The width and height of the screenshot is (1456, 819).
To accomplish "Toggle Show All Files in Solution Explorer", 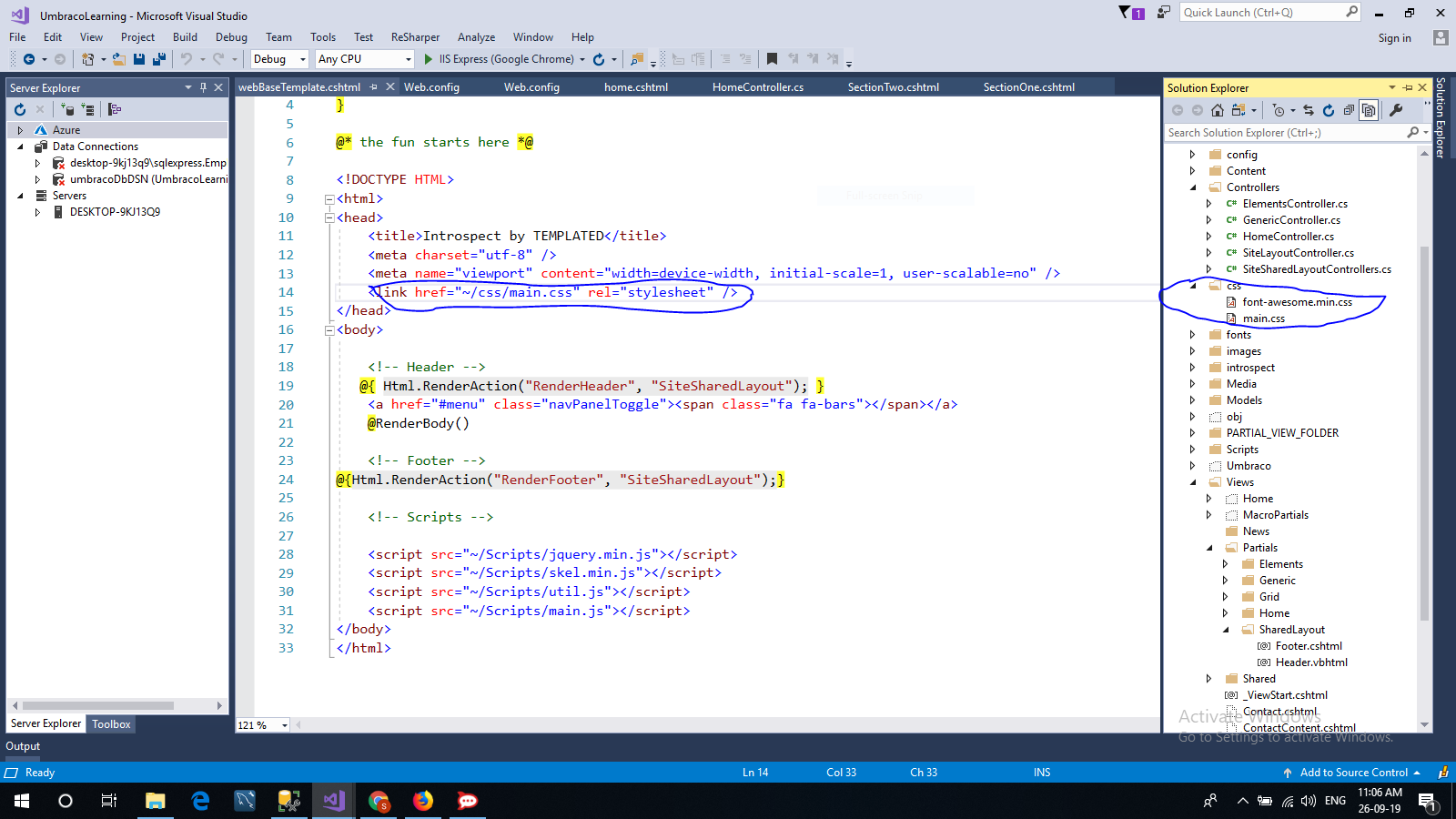I will (1369, 110).
